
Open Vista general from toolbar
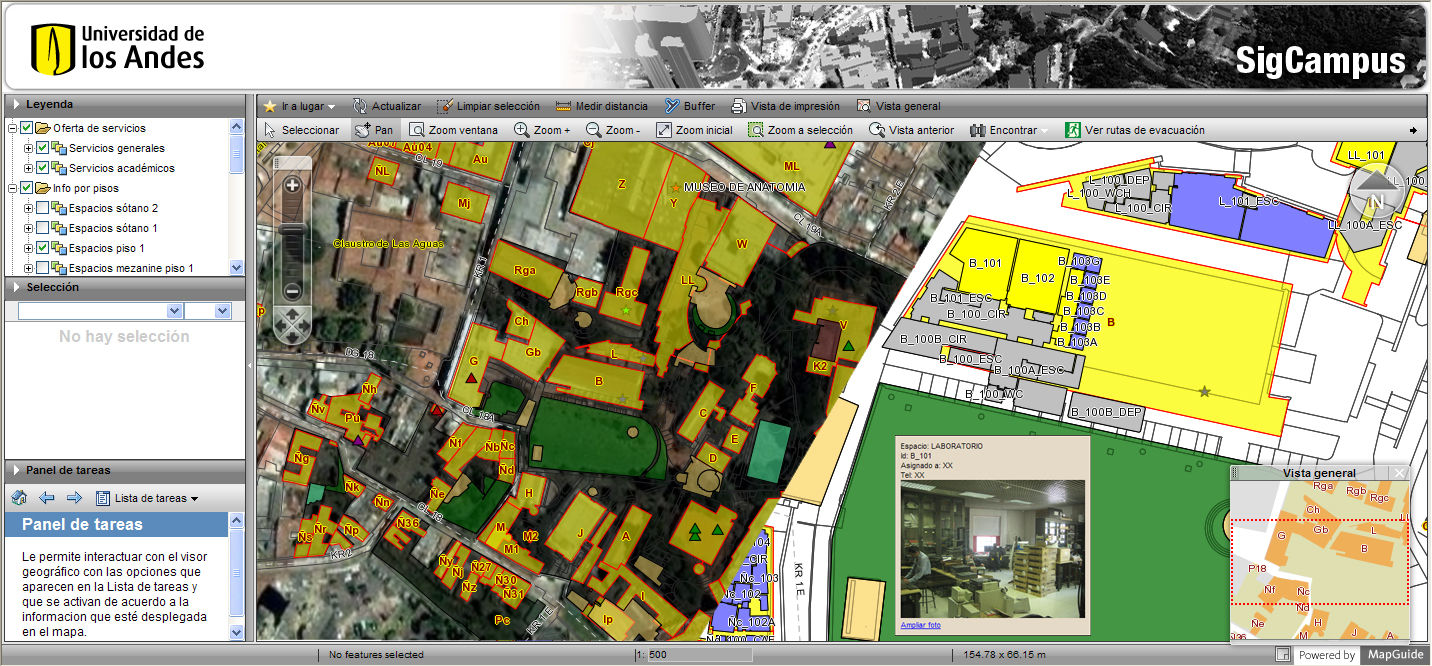[898, 106]
